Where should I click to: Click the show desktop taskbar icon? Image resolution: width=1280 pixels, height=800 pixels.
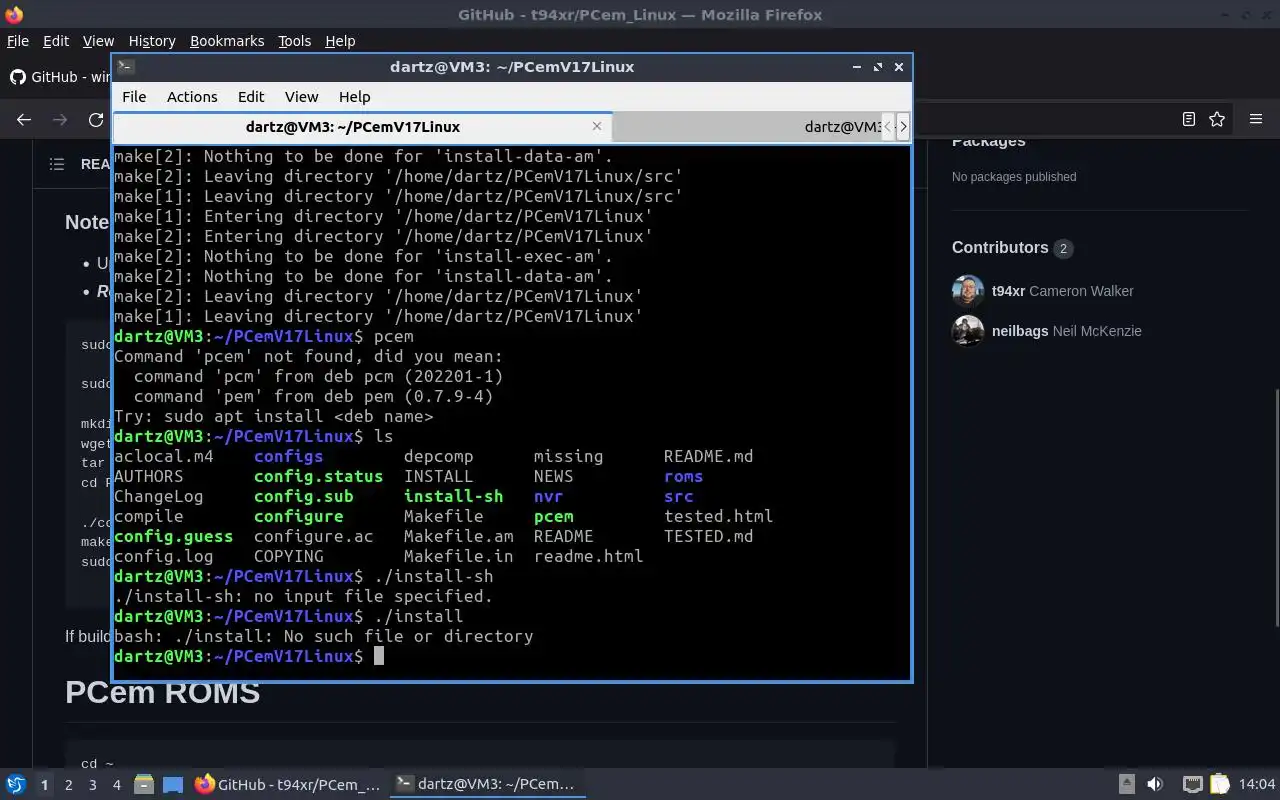click(x=172, y=785)
